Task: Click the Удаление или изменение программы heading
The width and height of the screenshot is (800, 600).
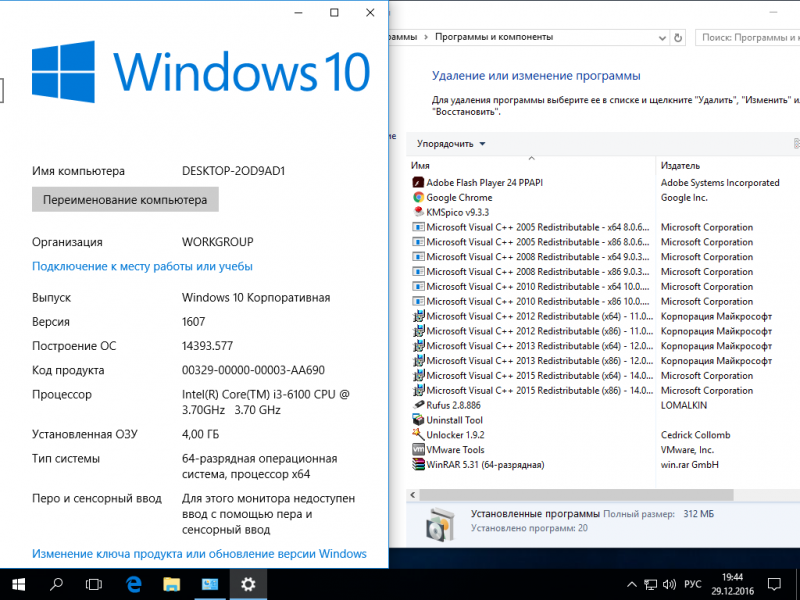Action: pos(536,76)
